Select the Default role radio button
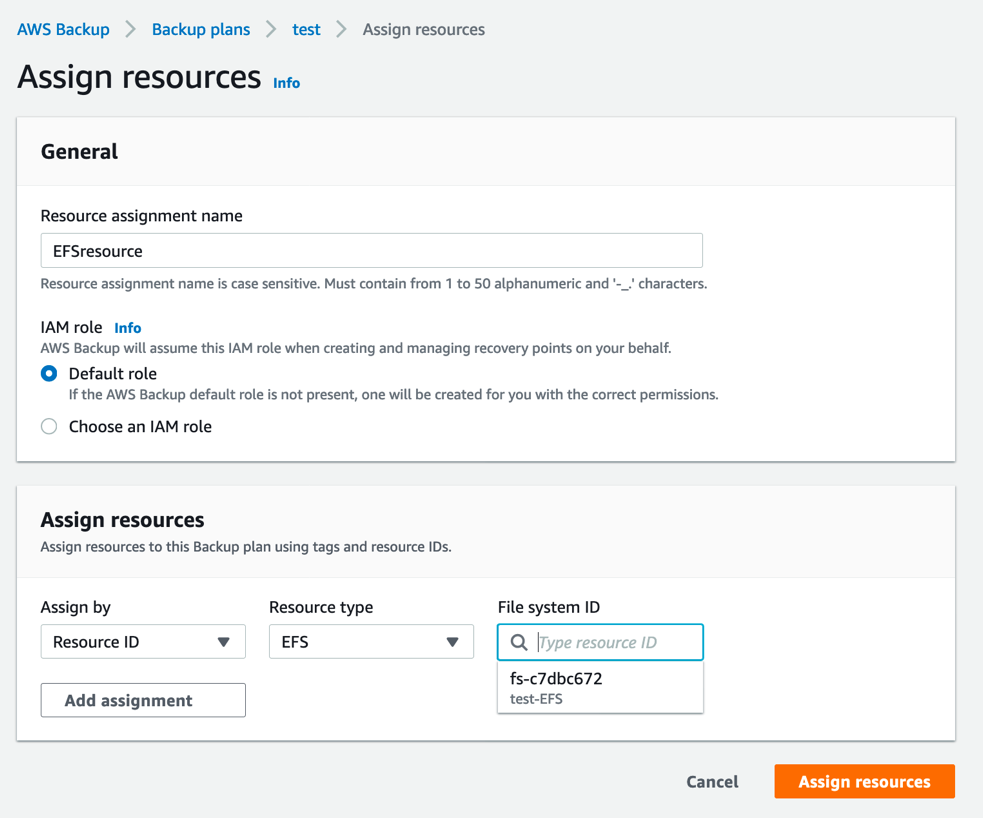Image resolution: width=983 pixels, height=818 pixels. click(48, 373)
